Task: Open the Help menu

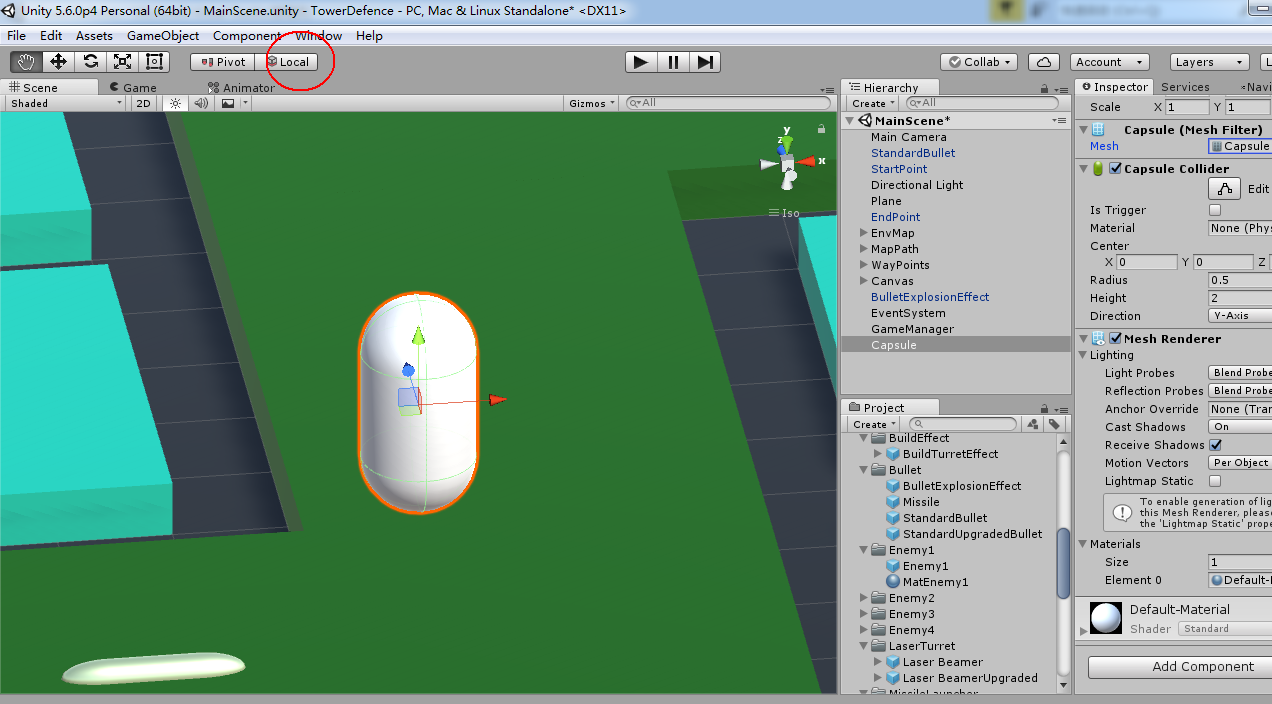Action: pyautogui.click(x=369, y=35)
